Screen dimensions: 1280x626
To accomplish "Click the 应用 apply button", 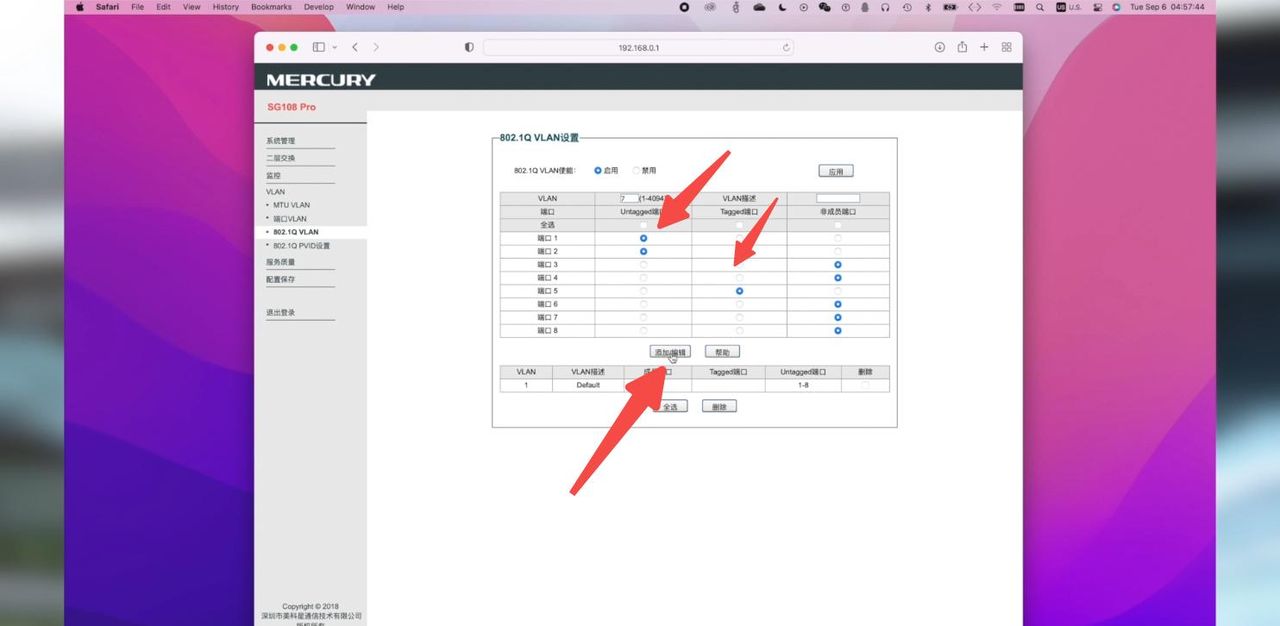I will (x=835, y=171).
